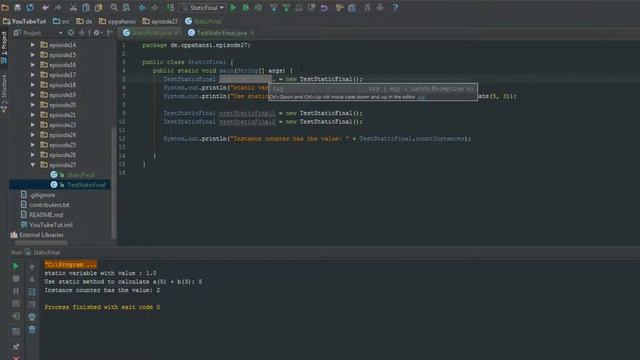Toggle soft-wrap icon in Run console
640x360 pixels.
32,291
